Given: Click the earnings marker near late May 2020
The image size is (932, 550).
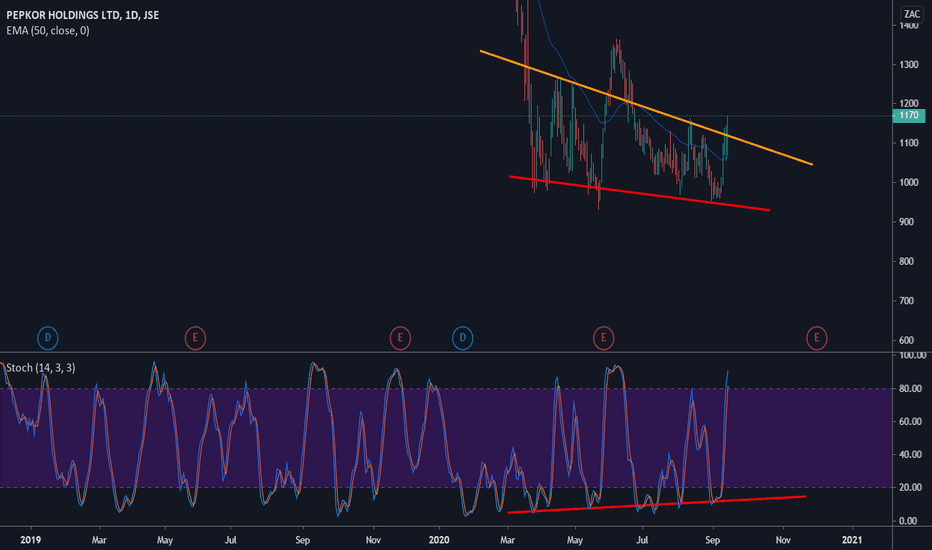Looking at the screenshot, I should click(x=603, y=338).
